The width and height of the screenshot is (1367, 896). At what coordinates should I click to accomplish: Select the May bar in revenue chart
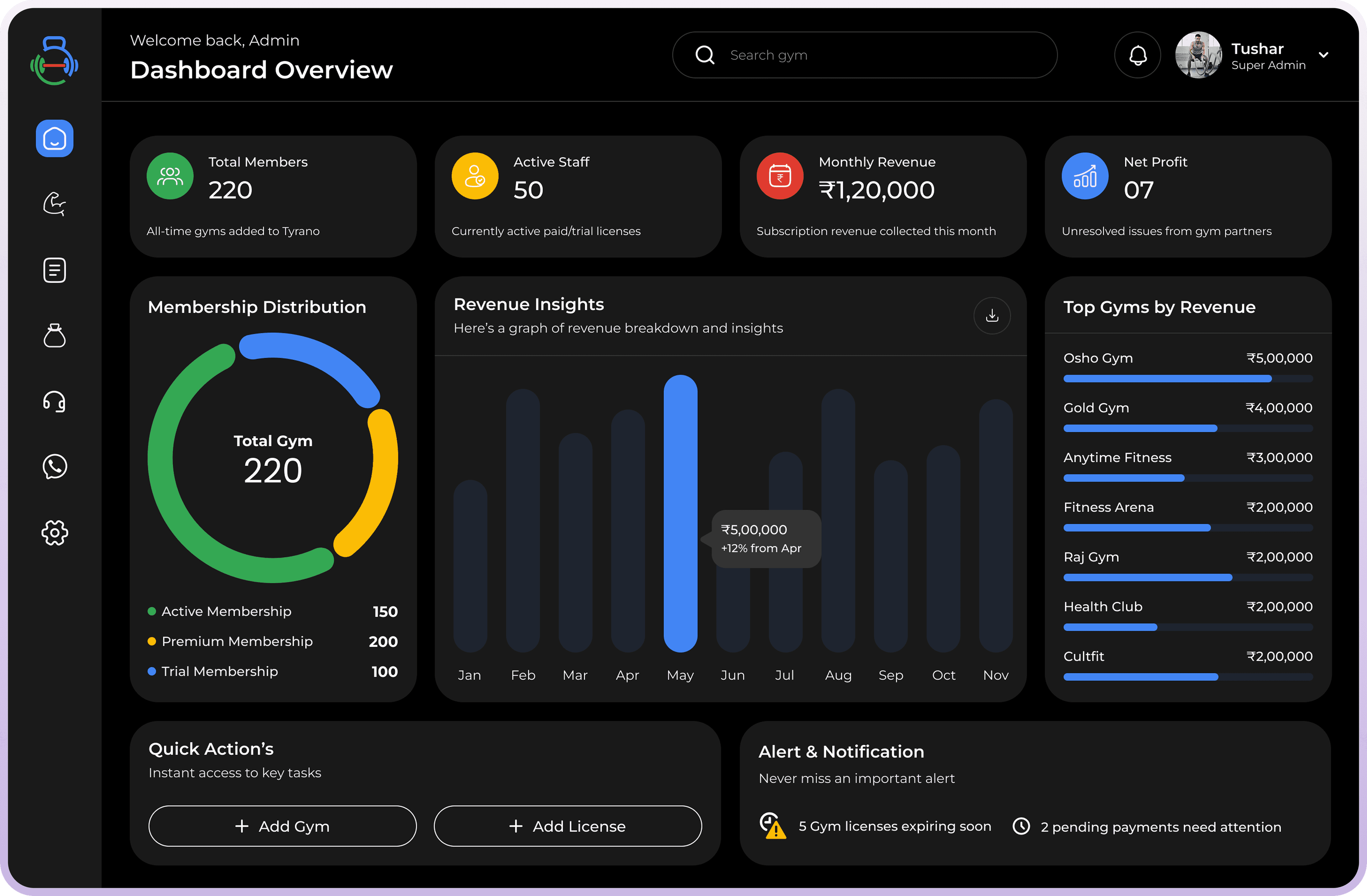coord(680,514)
